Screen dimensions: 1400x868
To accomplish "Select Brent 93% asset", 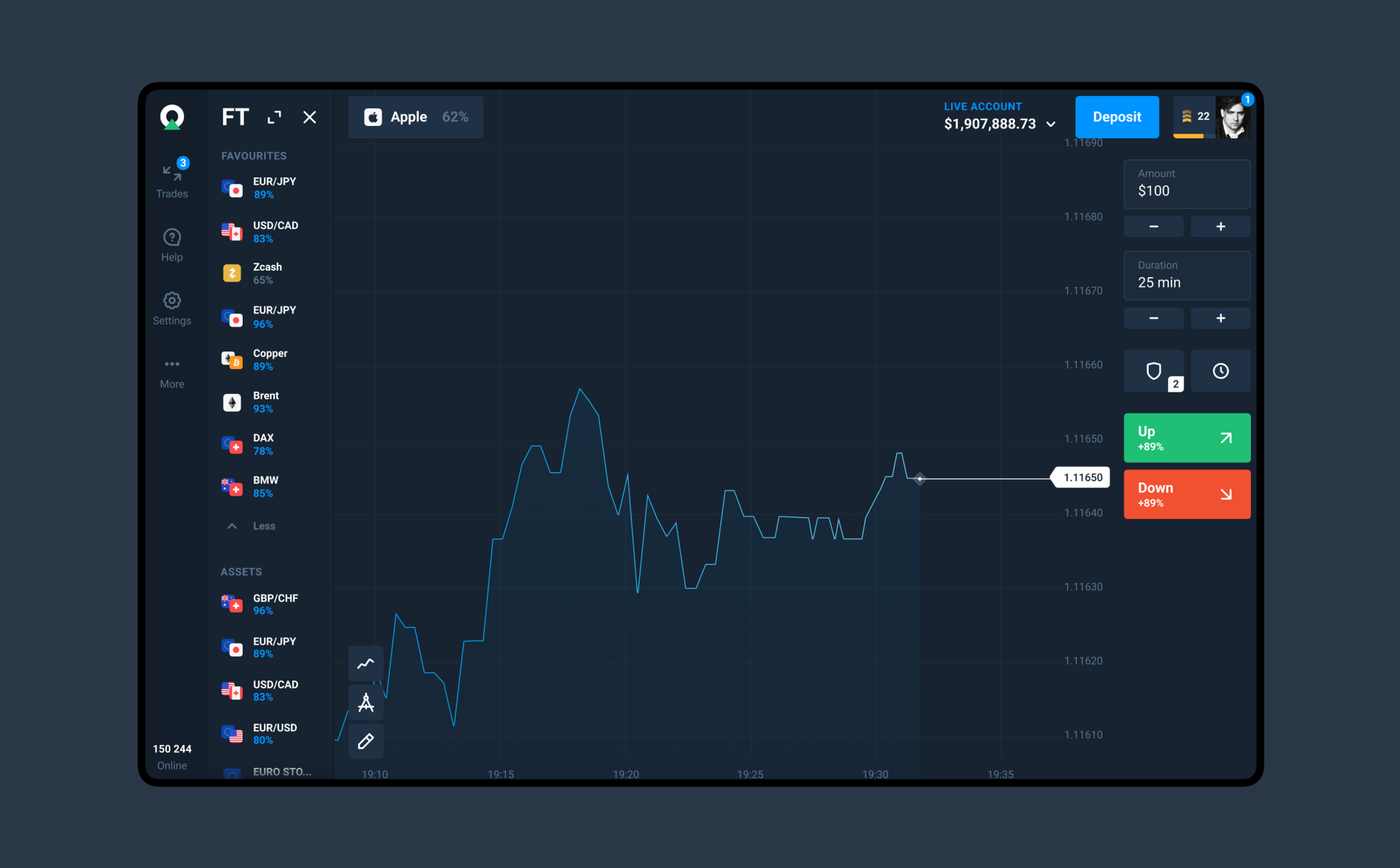I will coord(251,402).
